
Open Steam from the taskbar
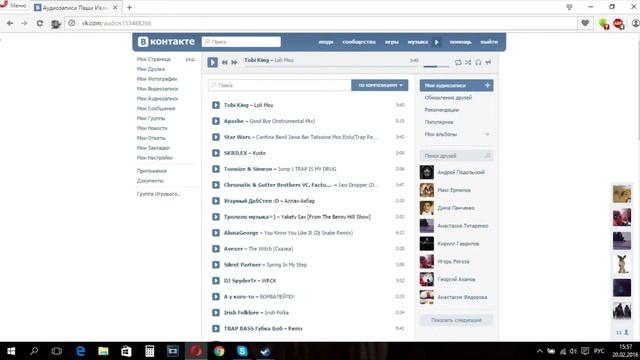tap(265, 351)
